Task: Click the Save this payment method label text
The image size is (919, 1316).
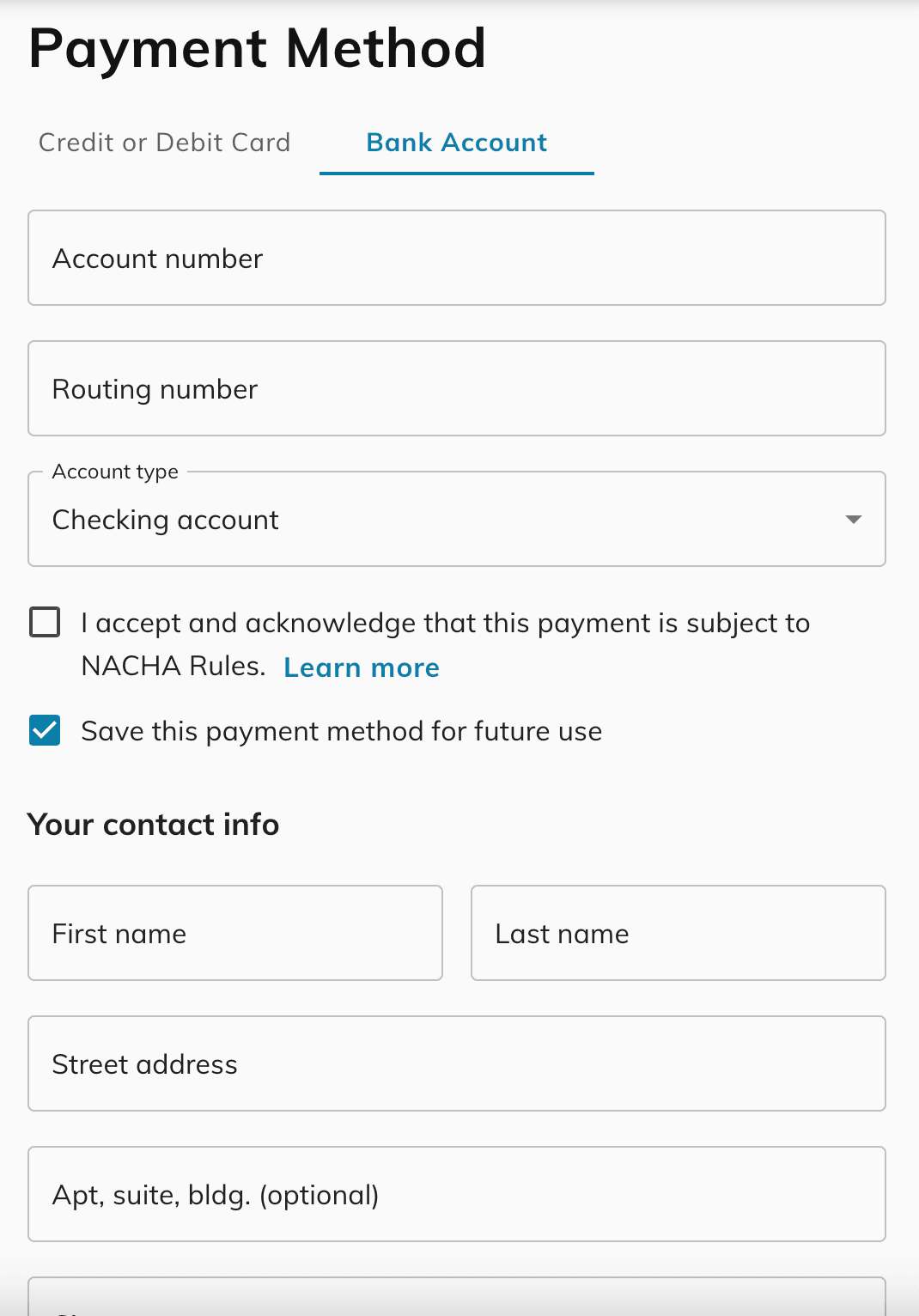Action: 342,731
